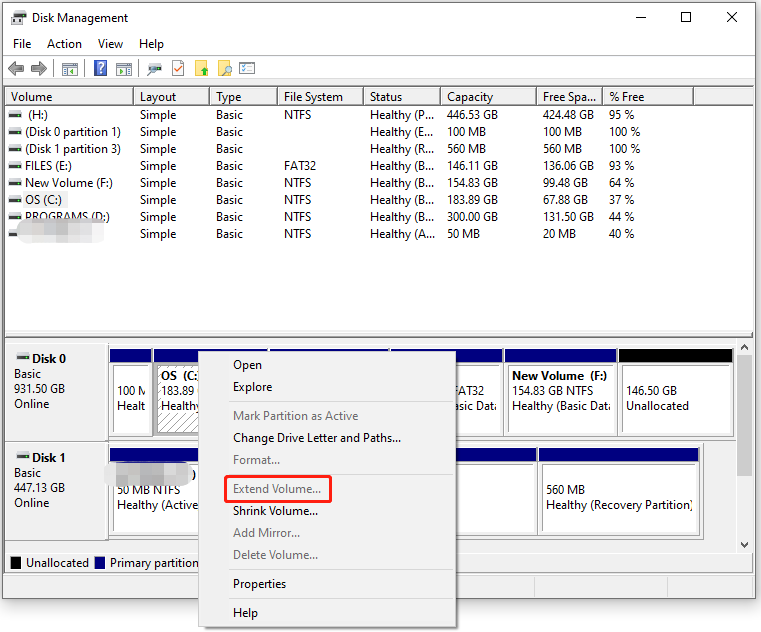Click the 446.53 GB capacity cell

472,115
